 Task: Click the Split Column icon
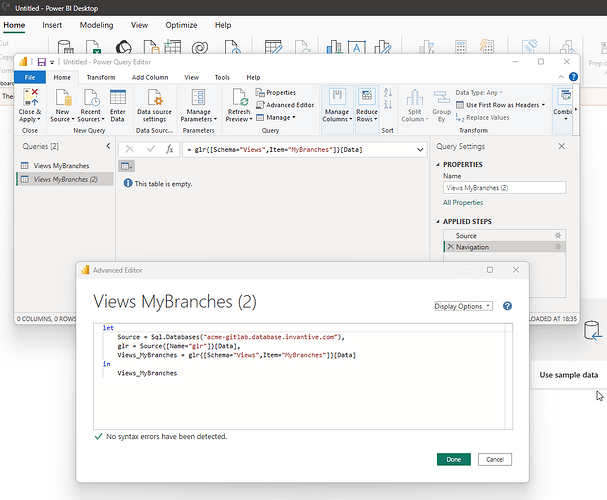point(415,97)
